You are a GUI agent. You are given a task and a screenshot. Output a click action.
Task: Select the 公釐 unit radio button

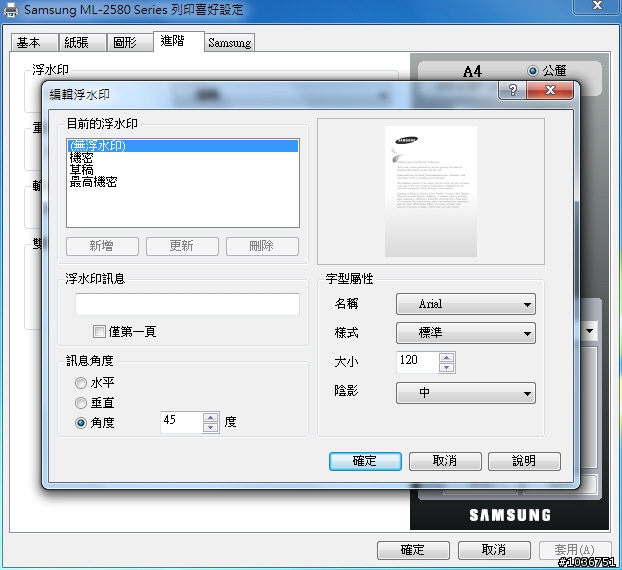point(533,71)
